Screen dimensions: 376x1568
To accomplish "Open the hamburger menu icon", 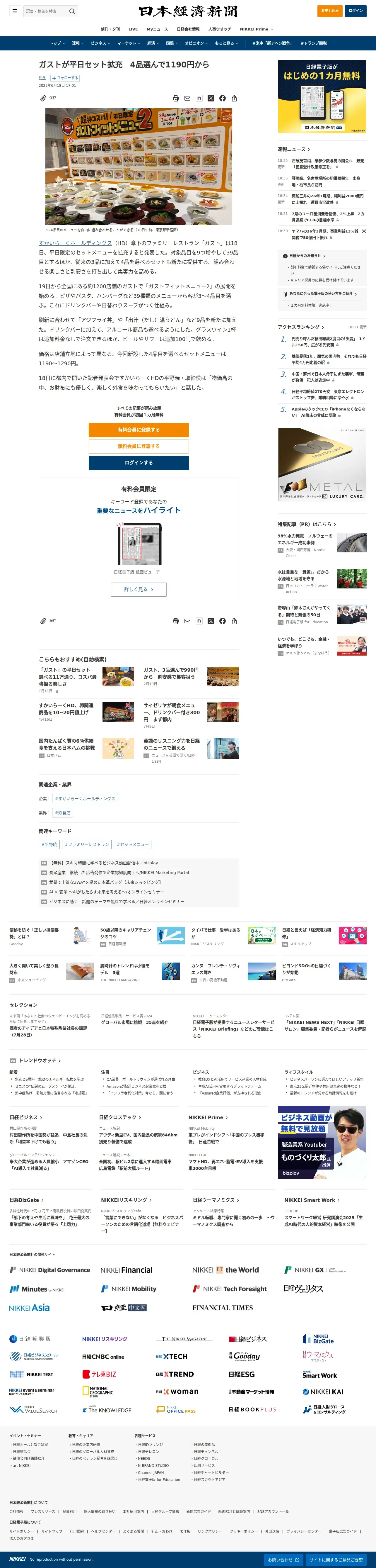I will click(15, 11).
